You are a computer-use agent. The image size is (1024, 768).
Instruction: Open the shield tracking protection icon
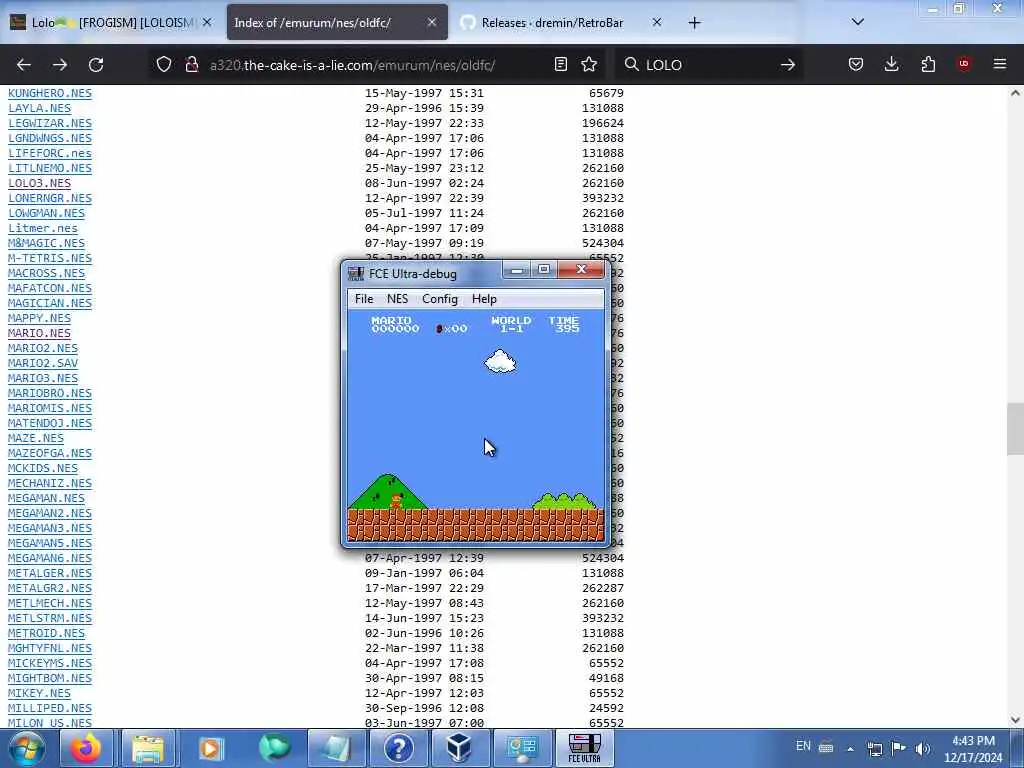pos(164,65)
